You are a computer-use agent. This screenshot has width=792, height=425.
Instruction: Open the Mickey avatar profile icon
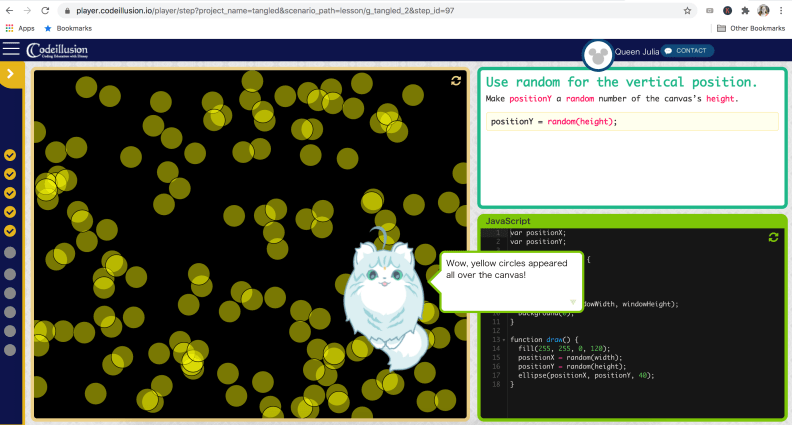[x=598, y=56]
